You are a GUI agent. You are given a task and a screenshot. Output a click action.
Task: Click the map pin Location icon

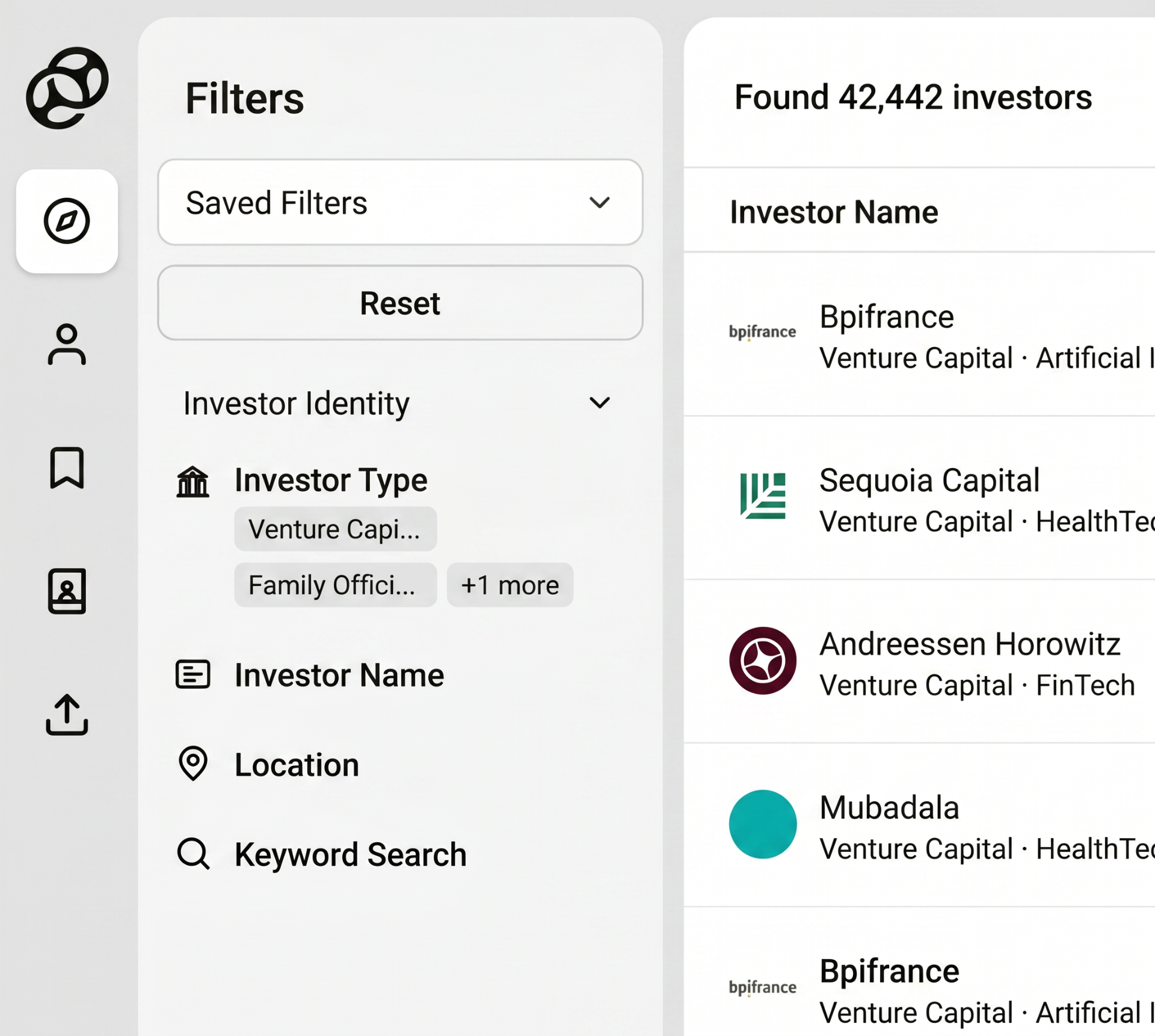click(193, 763)
